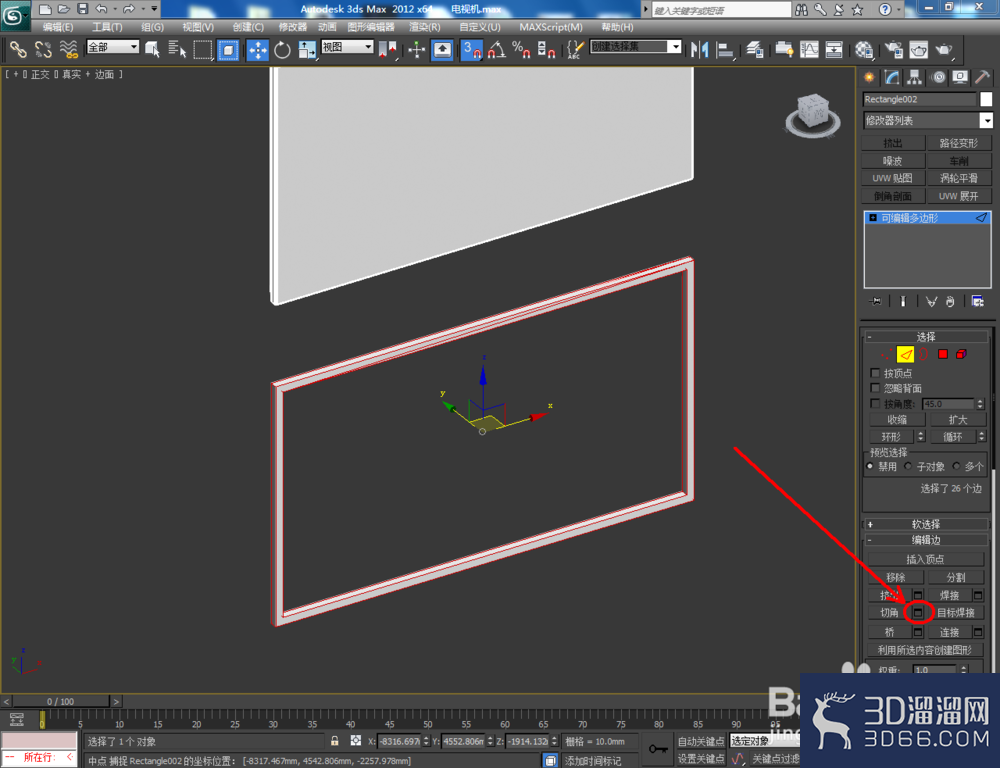Activate Bind to Space Warp tool
This screenshot has height=768, width=1000.
coord(68,49)
